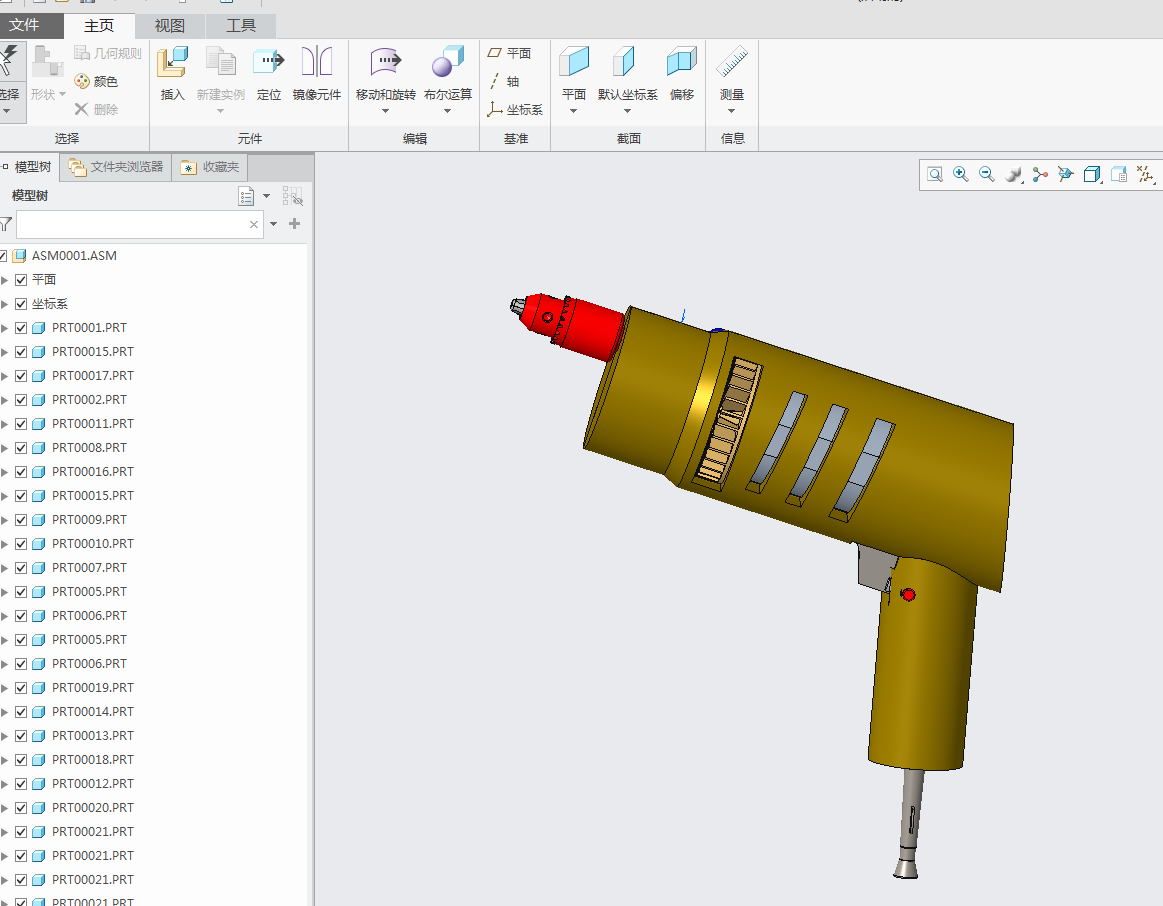Open the 测量 dropdown arrow
This screenshot has height=906, width=1163.
(x=731, y=111)
